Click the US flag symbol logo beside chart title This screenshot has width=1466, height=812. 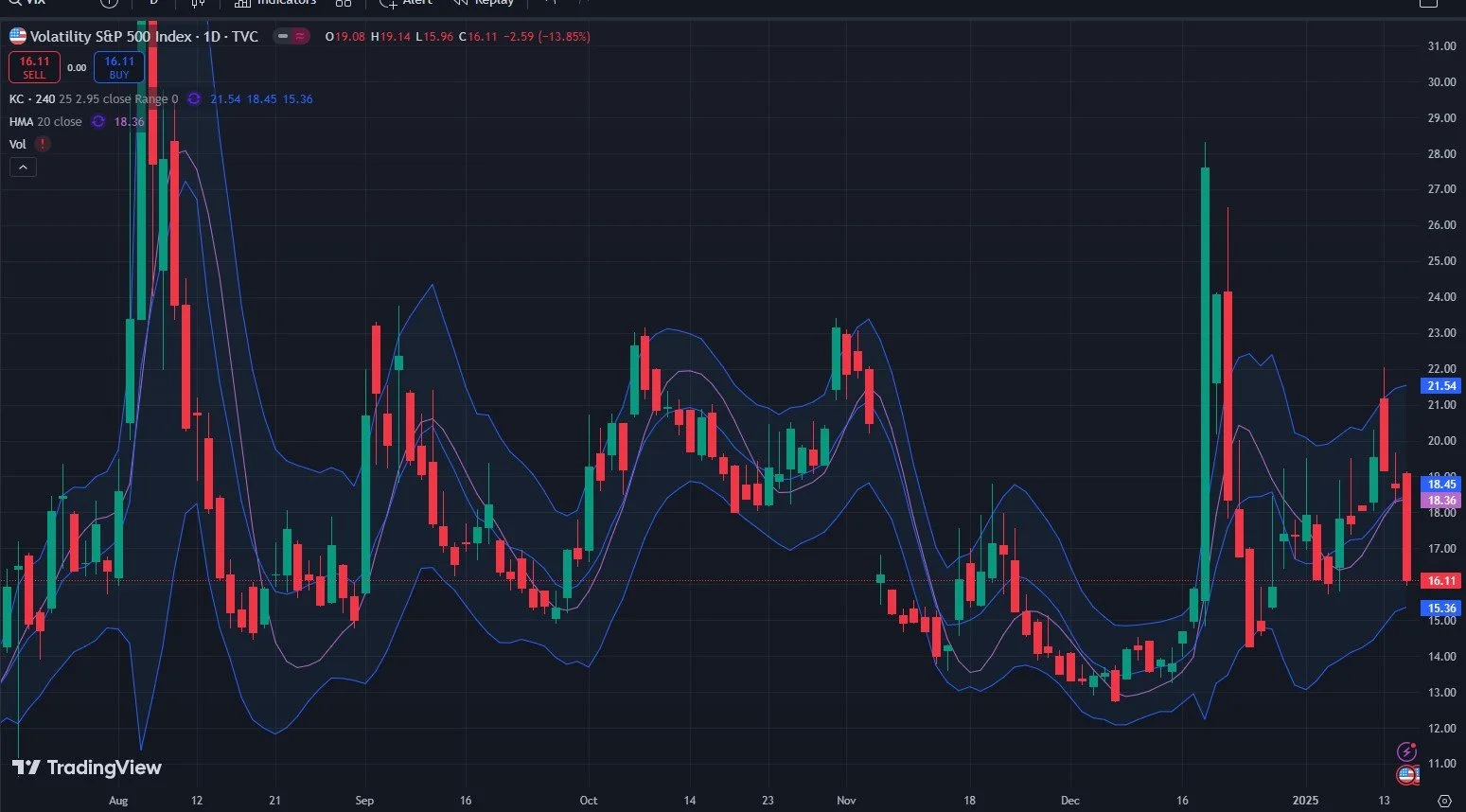17,36
